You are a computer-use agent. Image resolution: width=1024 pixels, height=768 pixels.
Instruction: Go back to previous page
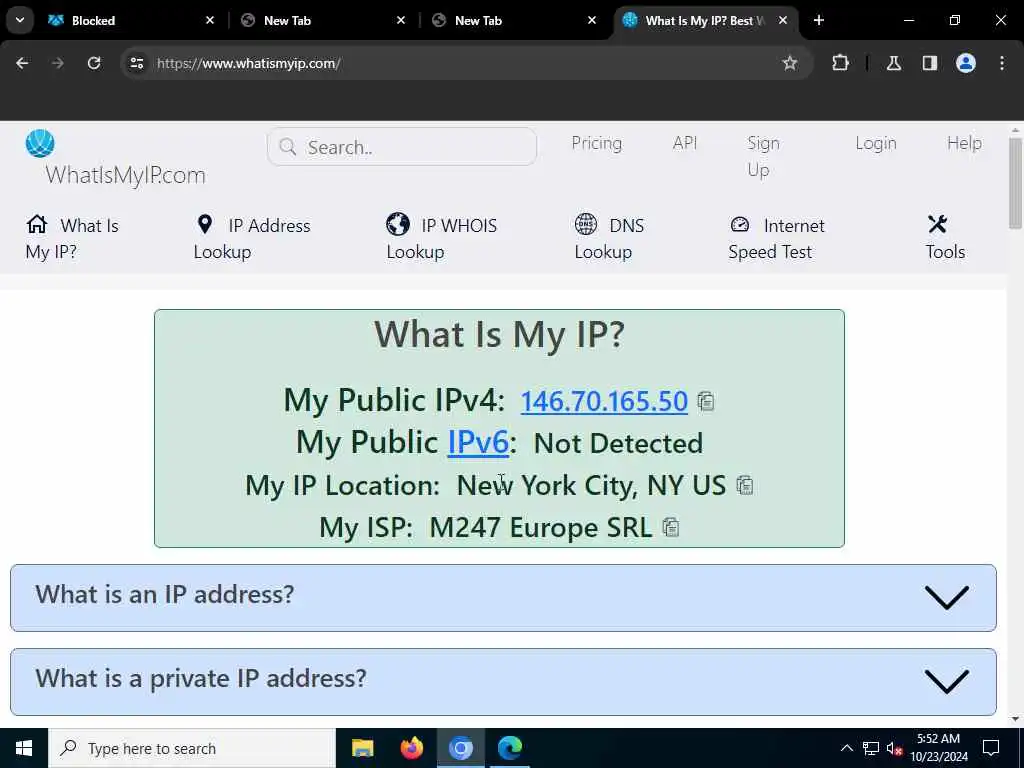22,63
